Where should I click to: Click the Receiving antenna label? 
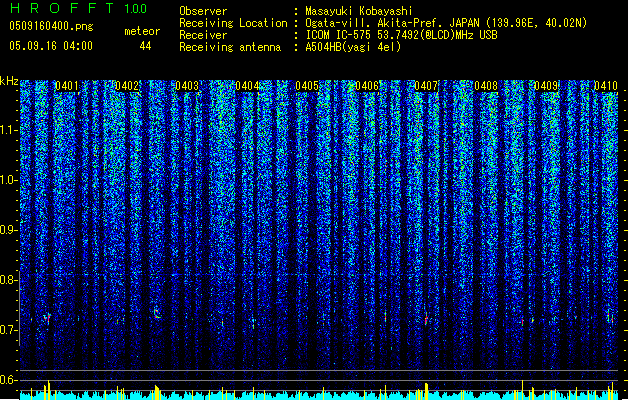[230, 47]
